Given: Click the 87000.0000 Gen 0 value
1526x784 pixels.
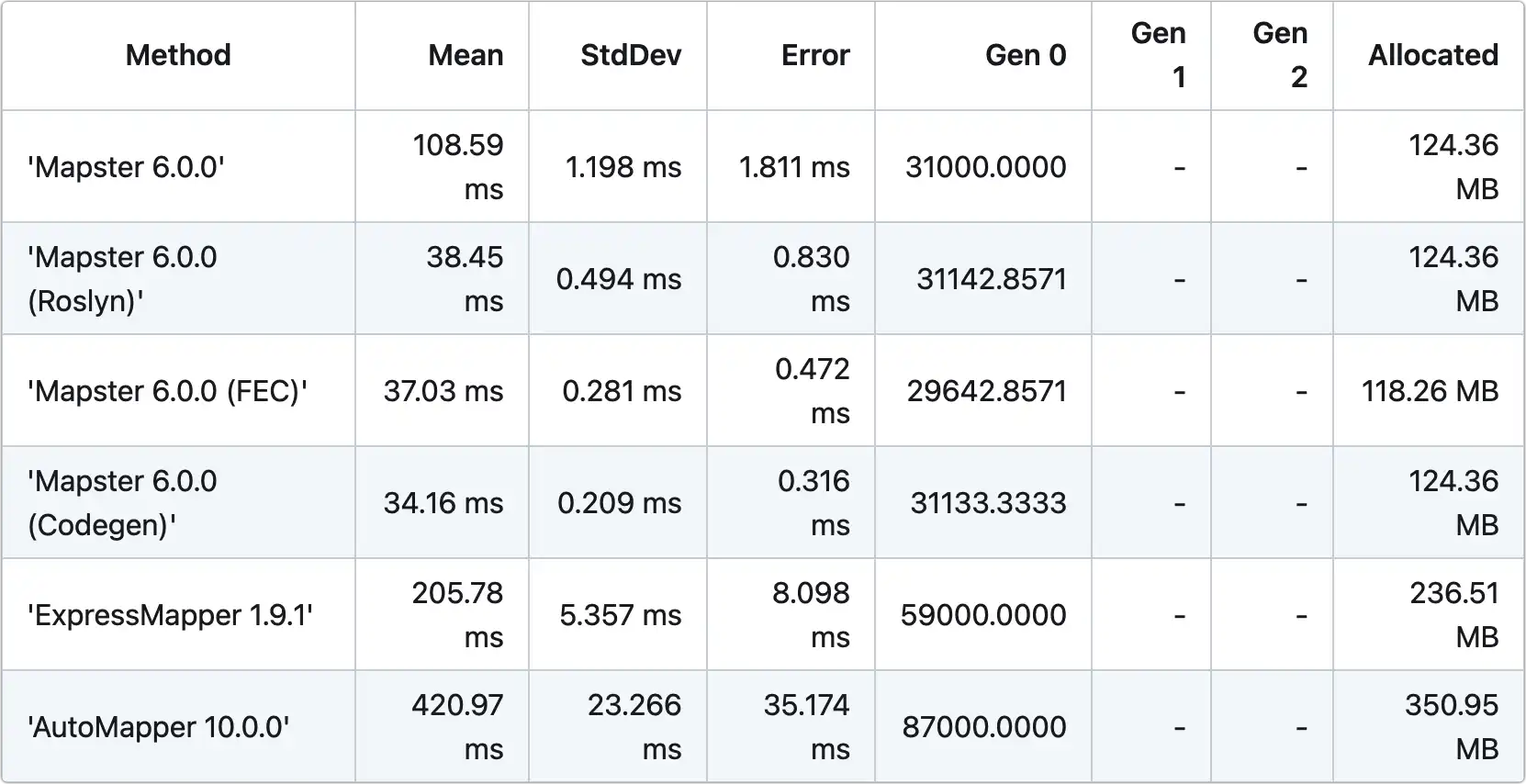Looking at the screenshot, I should tap(983, 727).
